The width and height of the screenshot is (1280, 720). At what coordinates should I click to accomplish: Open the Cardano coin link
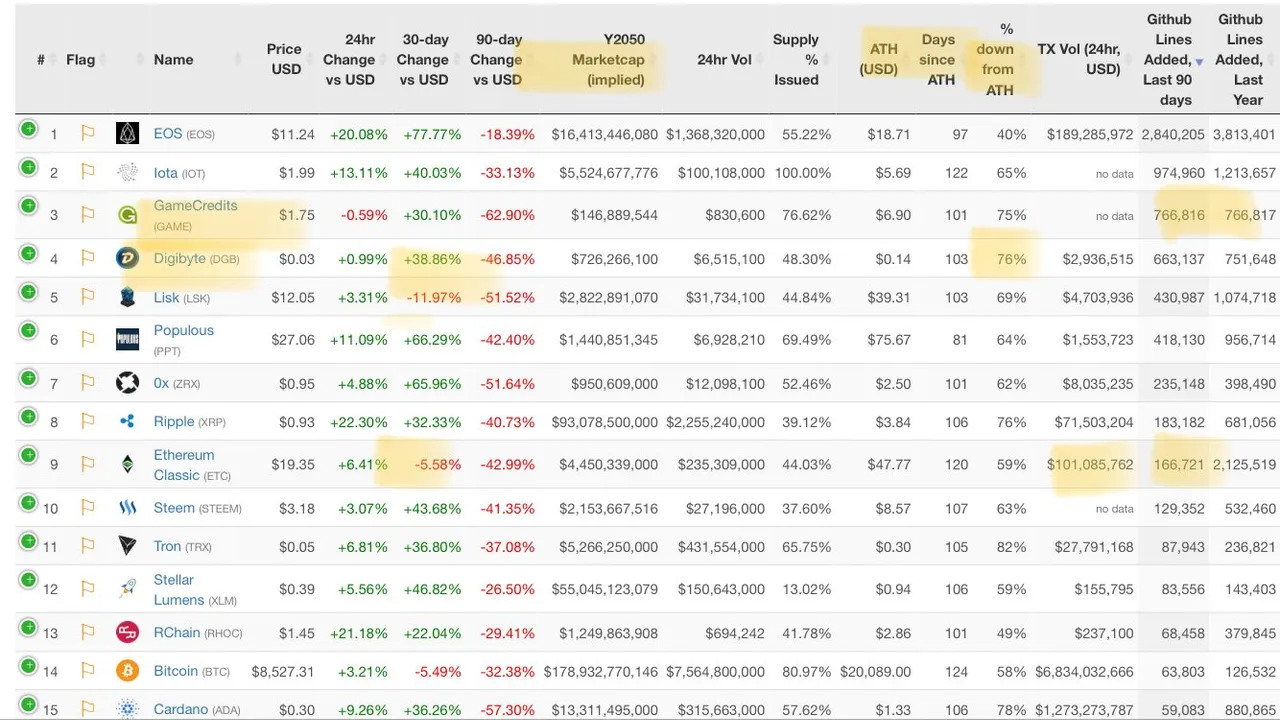point(181,709)
